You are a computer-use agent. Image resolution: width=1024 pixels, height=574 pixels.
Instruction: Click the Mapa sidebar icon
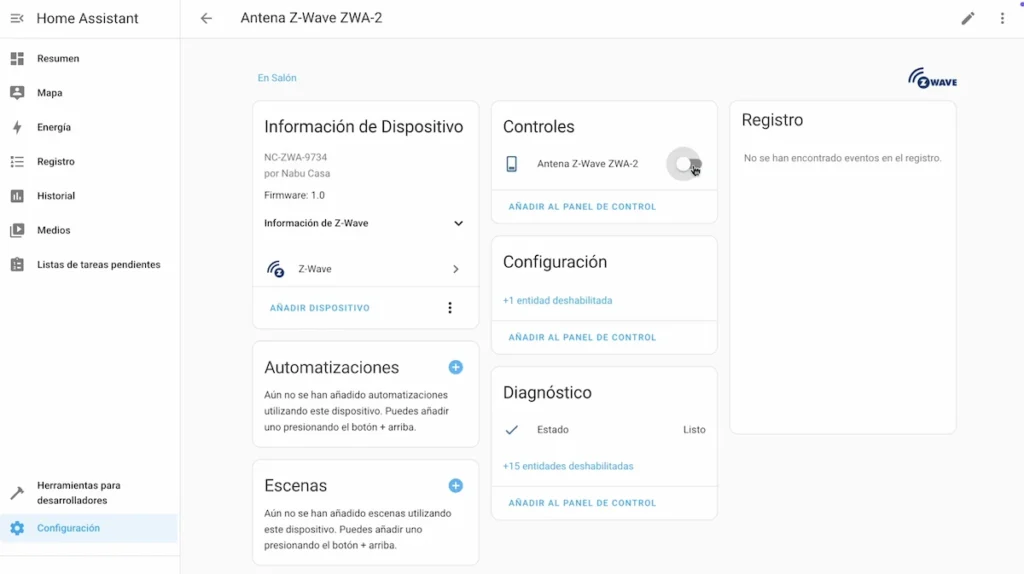coord(17,93)
